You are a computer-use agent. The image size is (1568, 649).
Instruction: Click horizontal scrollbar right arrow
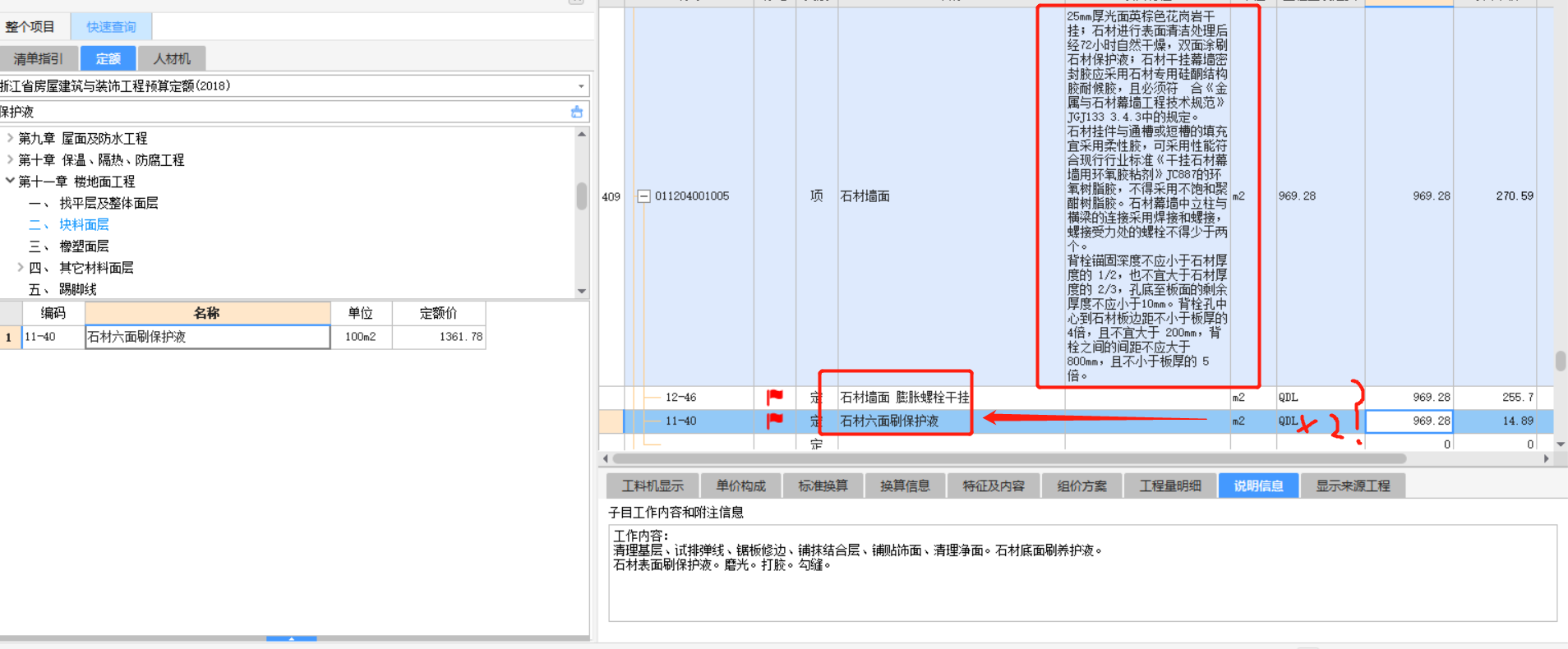click(1547, 458)
